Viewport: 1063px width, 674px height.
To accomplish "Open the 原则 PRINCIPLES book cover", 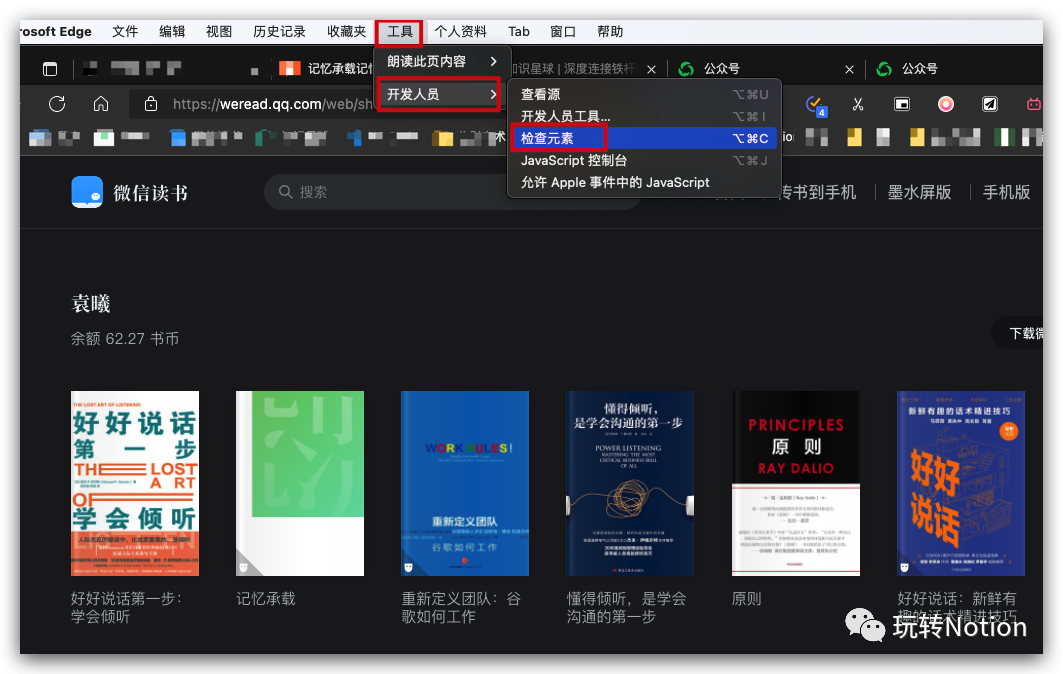I will (795, 483).
